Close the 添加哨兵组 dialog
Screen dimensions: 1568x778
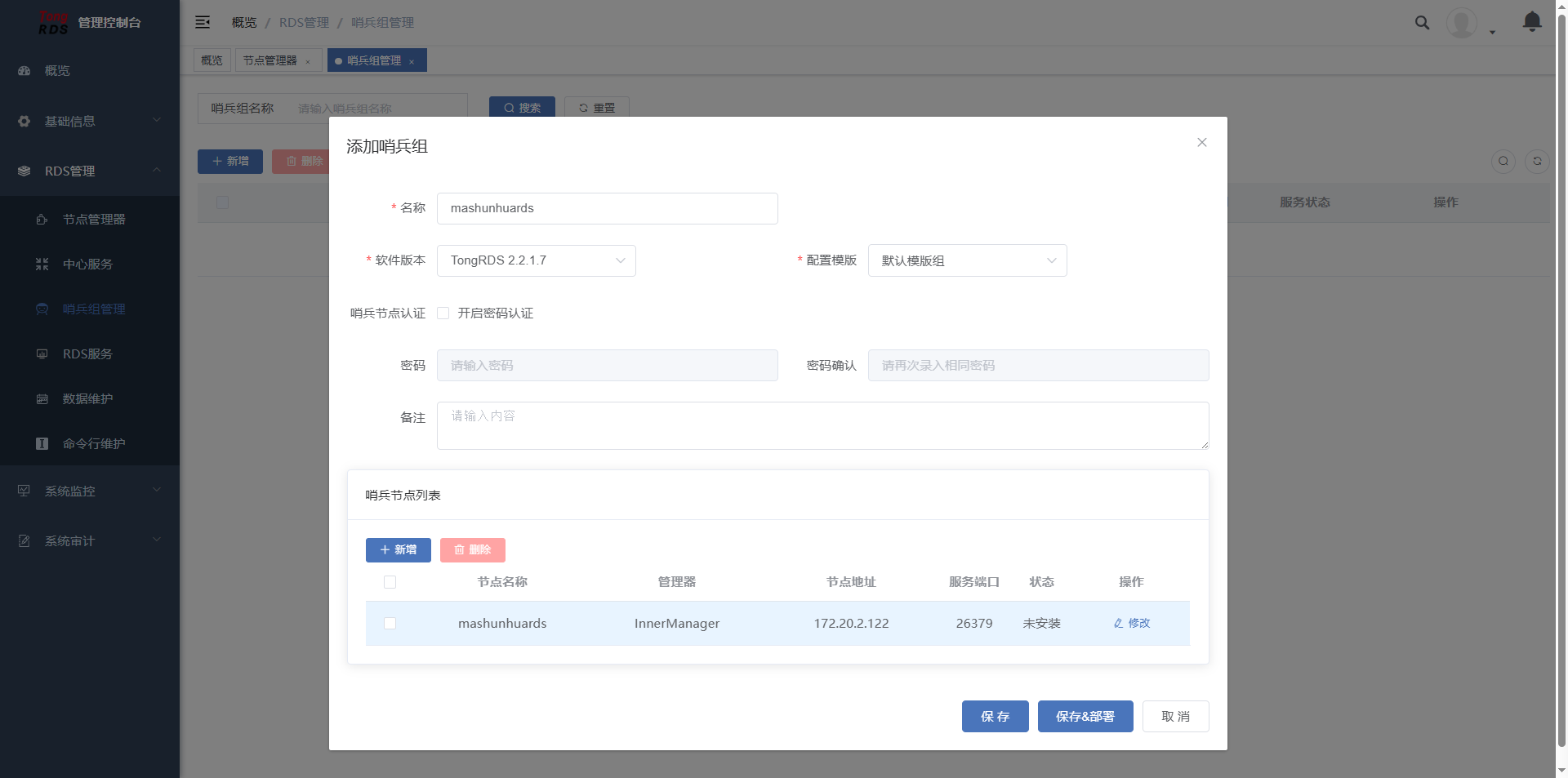pyautogui.click(x=1202, y=142)
